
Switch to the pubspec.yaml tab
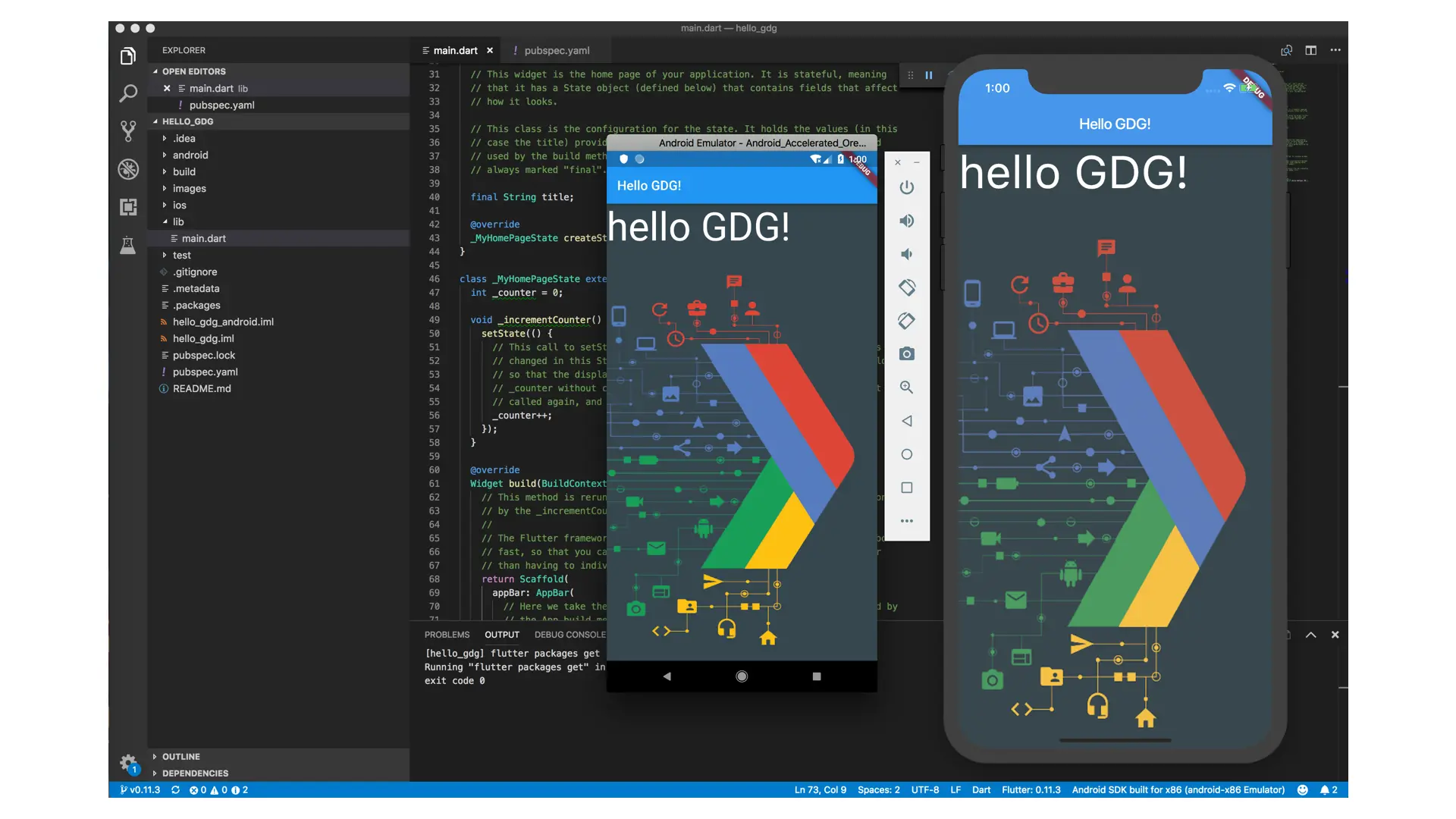pyautogui.click(x=556, y=51)
